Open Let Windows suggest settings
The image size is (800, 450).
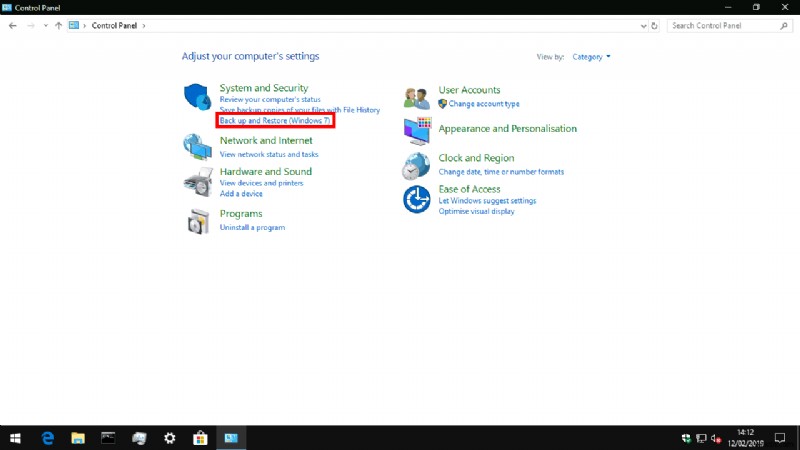click(487, 201)
